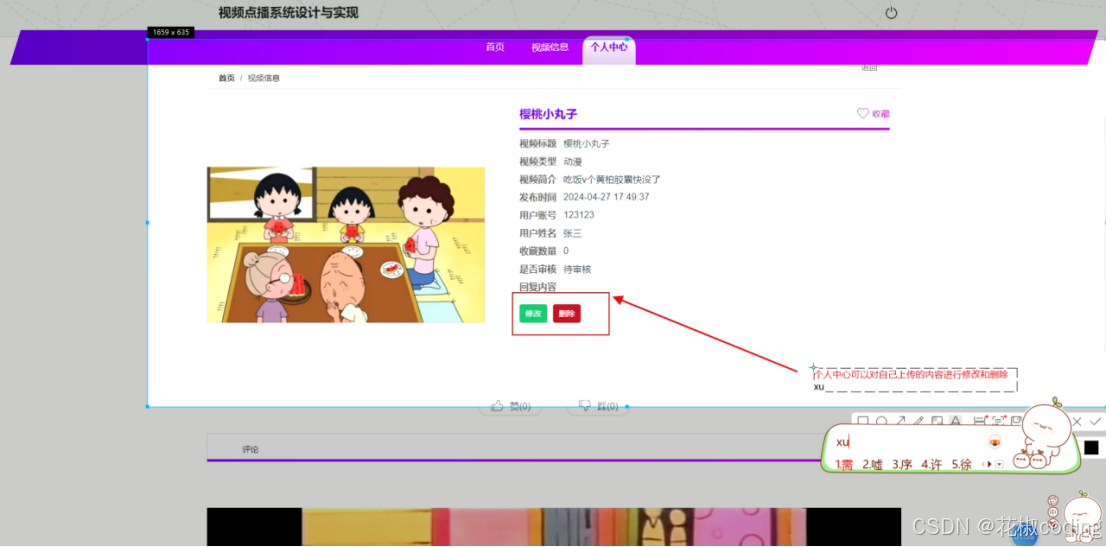Viewport: 1106px width, 547px height.
Task: Go to next candidate page in IME bar
Action: (990, 464)
